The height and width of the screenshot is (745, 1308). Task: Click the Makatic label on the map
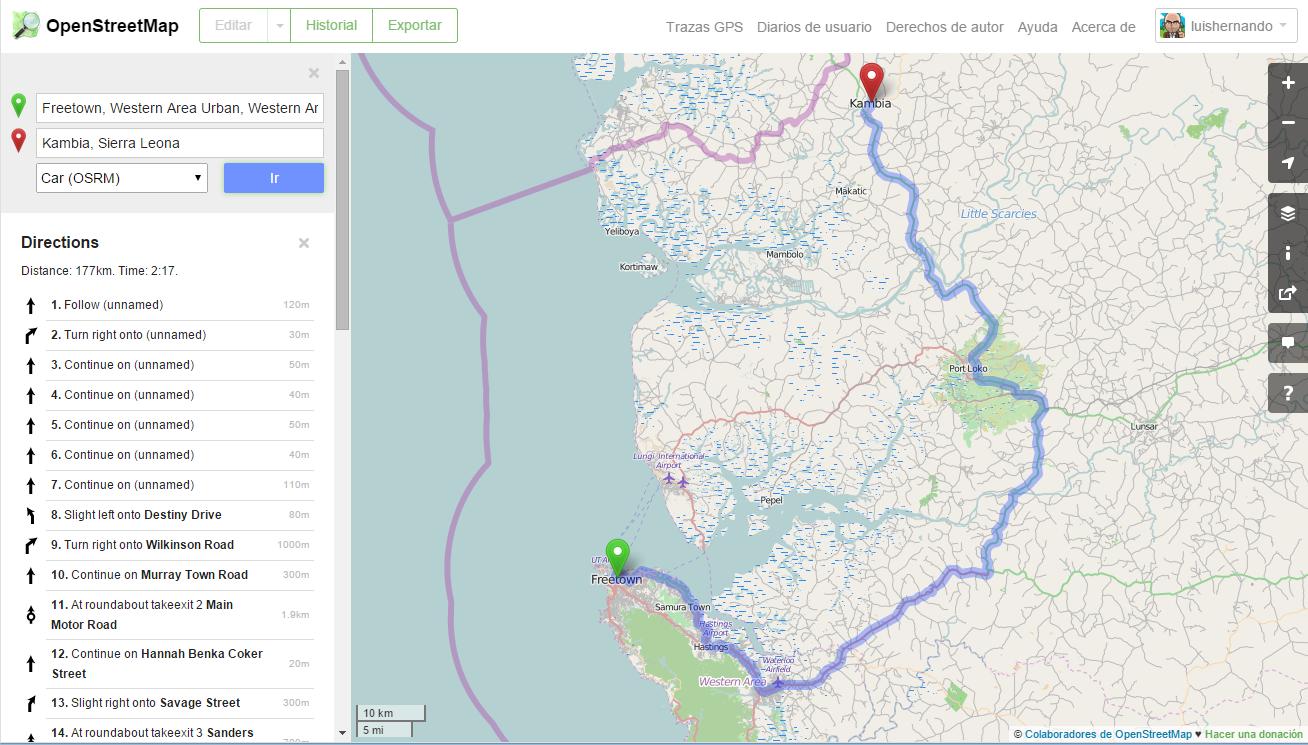tap(851, 191)
